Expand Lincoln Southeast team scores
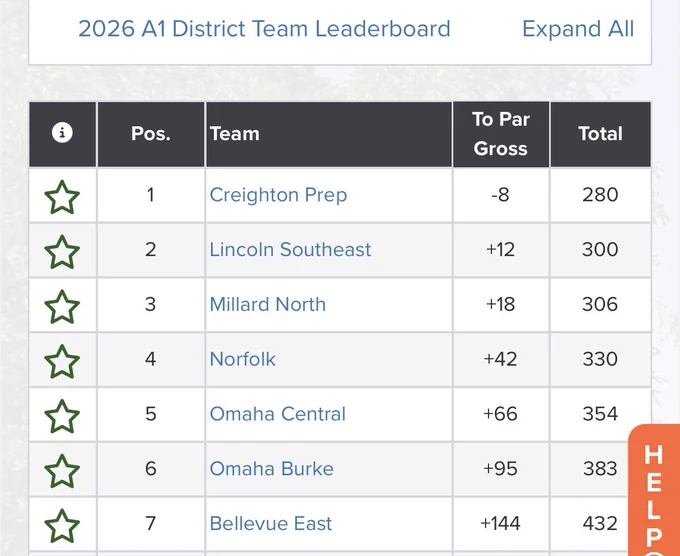Screen dimensions: 680x556 [290, 249]
